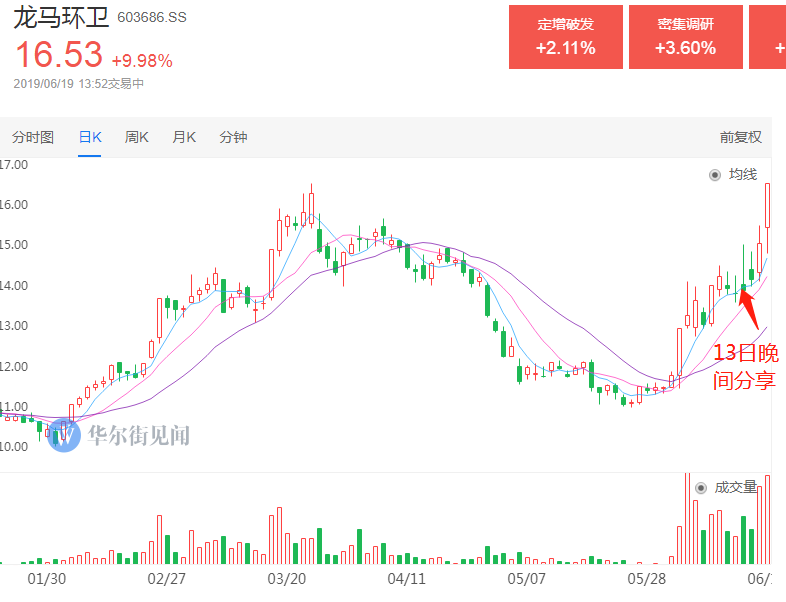
Task: Open the 定增破发 +2.11% tag
Action: click(x=566, y=37)
